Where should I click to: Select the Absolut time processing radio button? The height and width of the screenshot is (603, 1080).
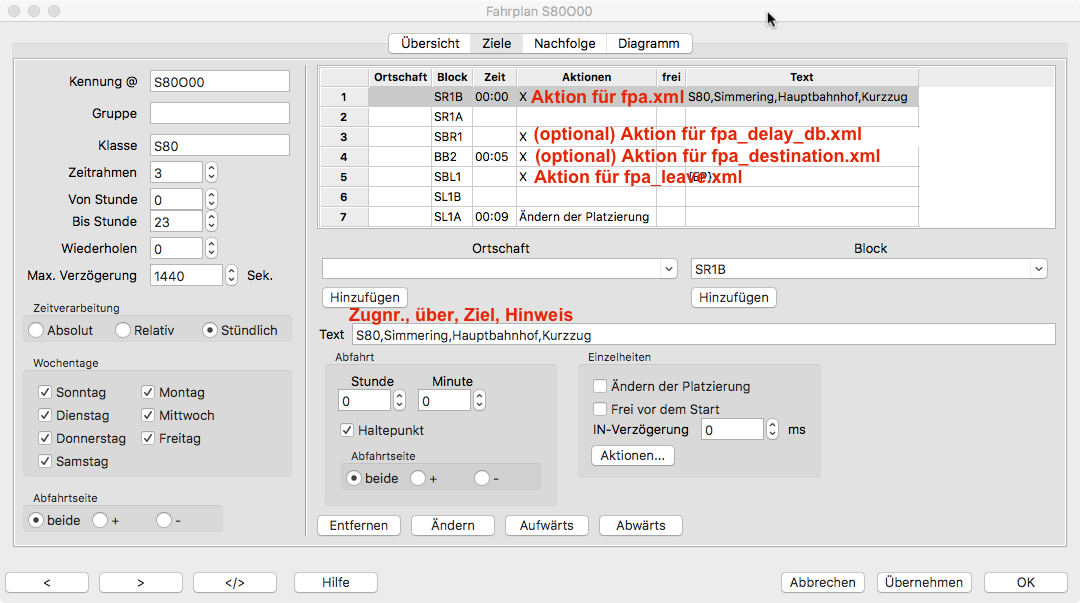pos(37,330)
